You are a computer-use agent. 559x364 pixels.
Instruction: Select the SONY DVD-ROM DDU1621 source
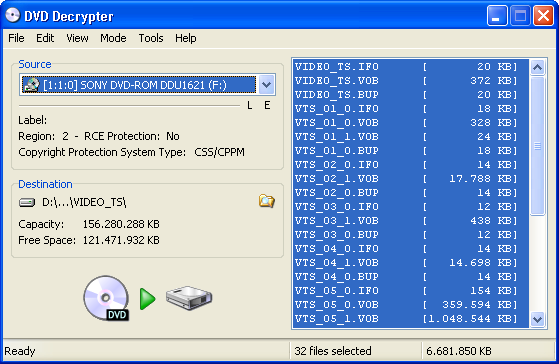[139, 85]
